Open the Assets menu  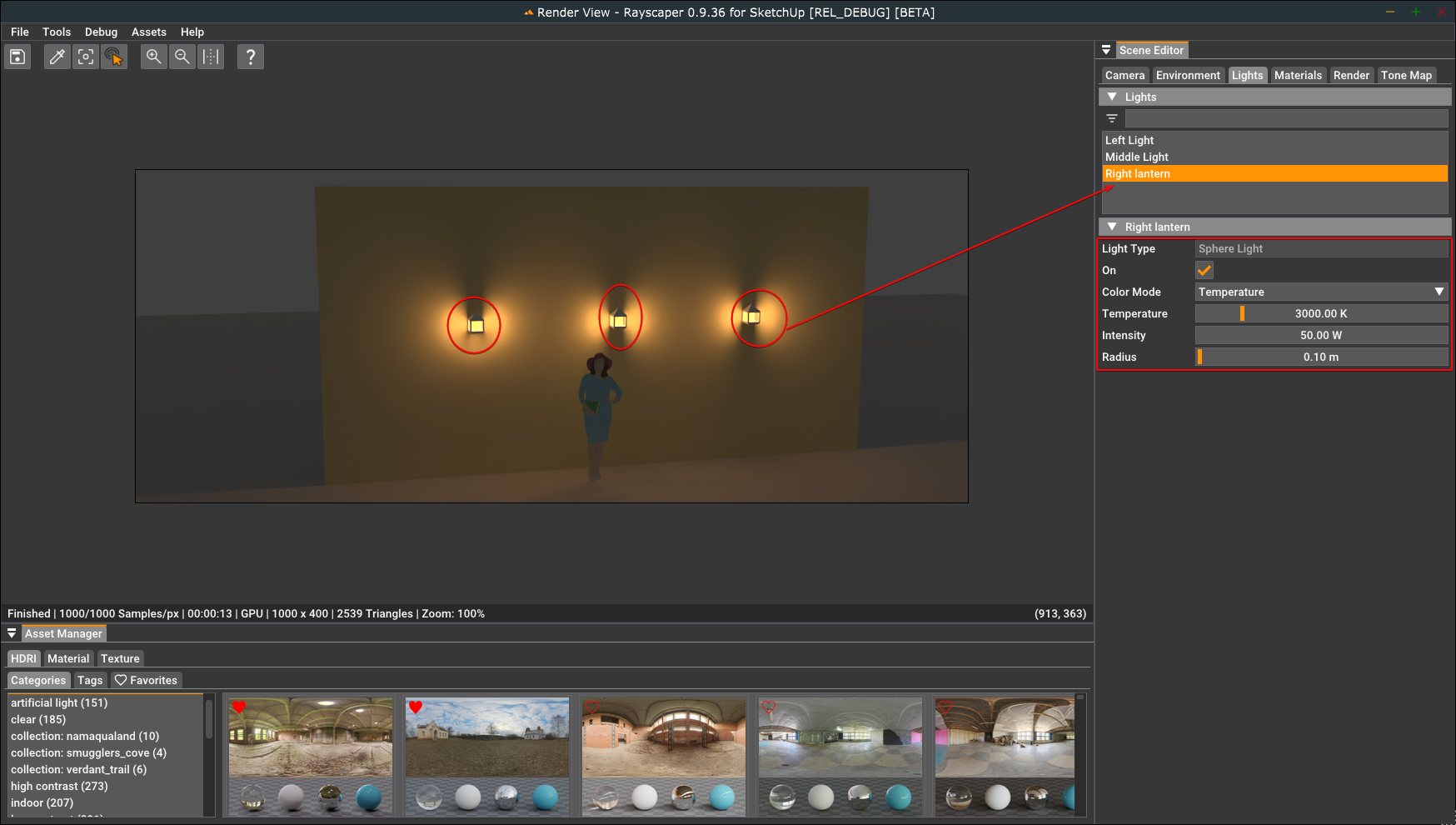[149, 32]
